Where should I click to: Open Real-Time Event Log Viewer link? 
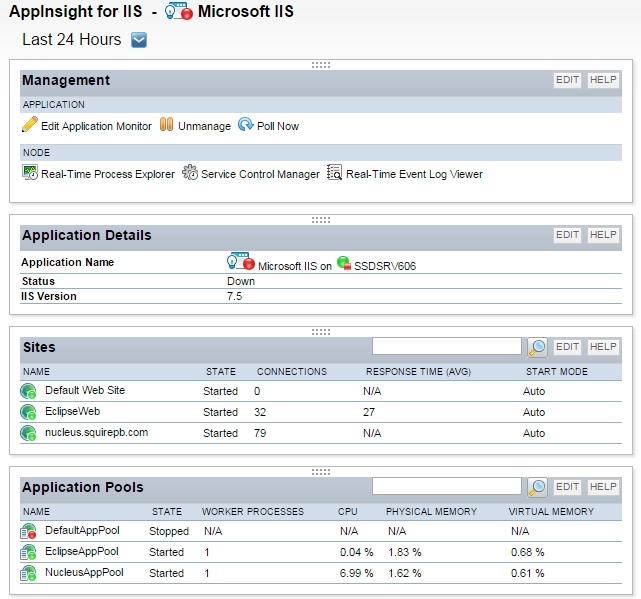(414, 174)
